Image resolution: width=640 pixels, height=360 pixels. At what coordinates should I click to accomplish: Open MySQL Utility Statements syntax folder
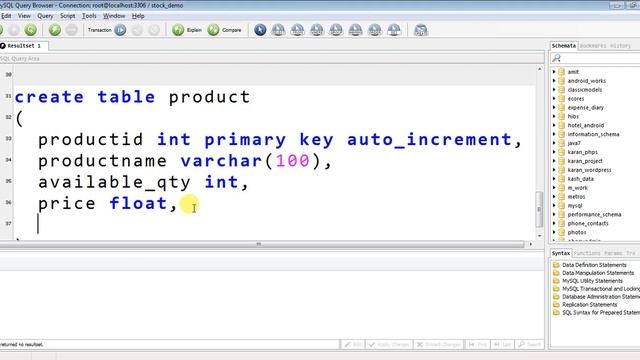tap(592, 281)
